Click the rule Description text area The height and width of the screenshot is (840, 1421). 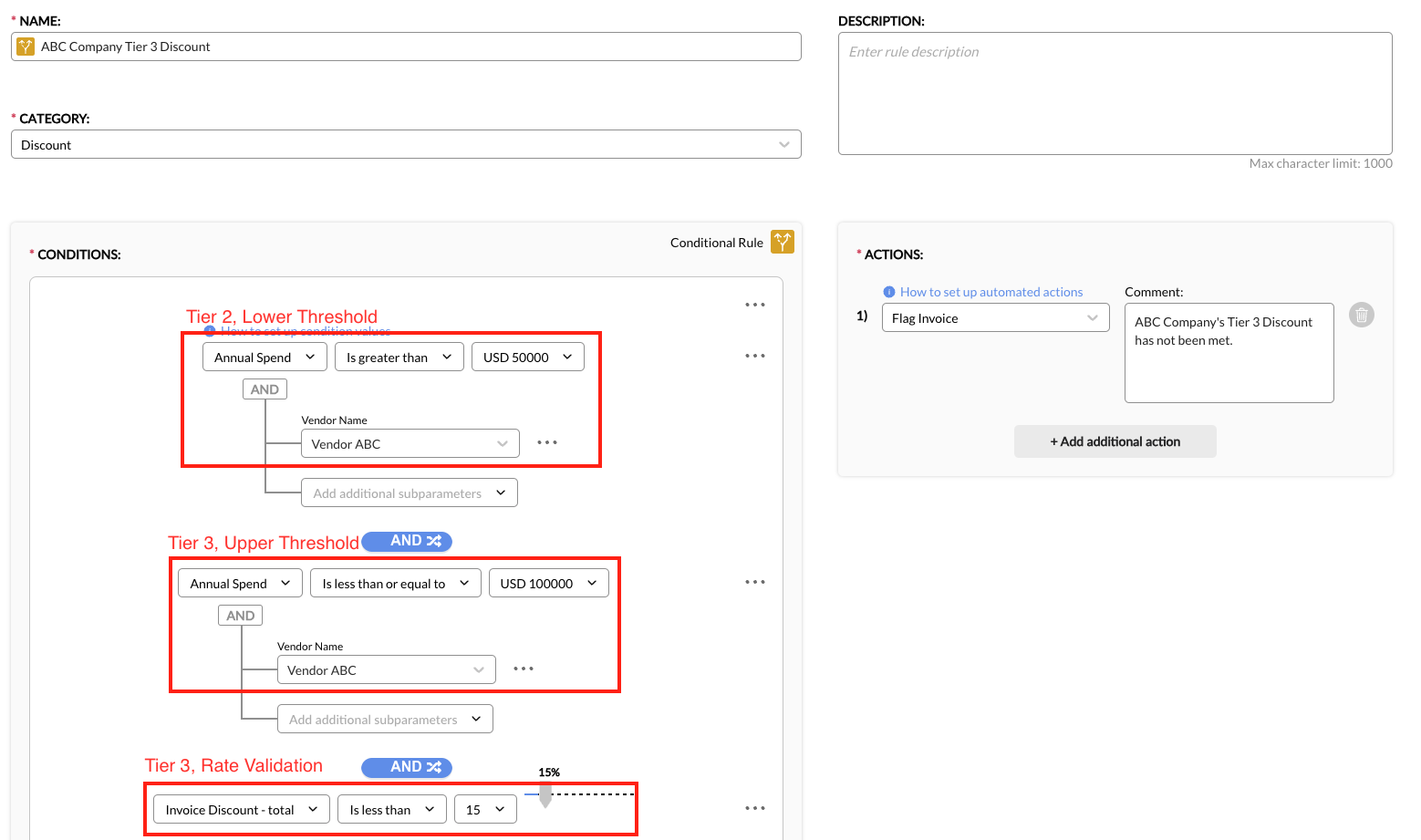click(1115, 94)
